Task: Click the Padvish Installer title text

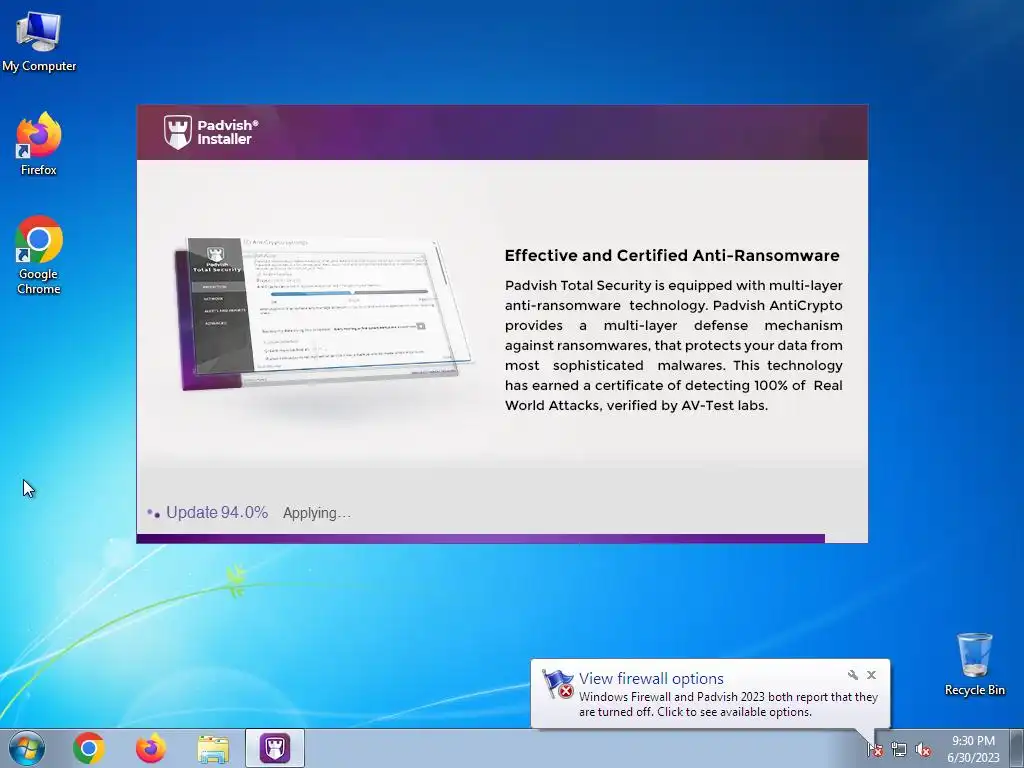Action: [x=228, y=132]
